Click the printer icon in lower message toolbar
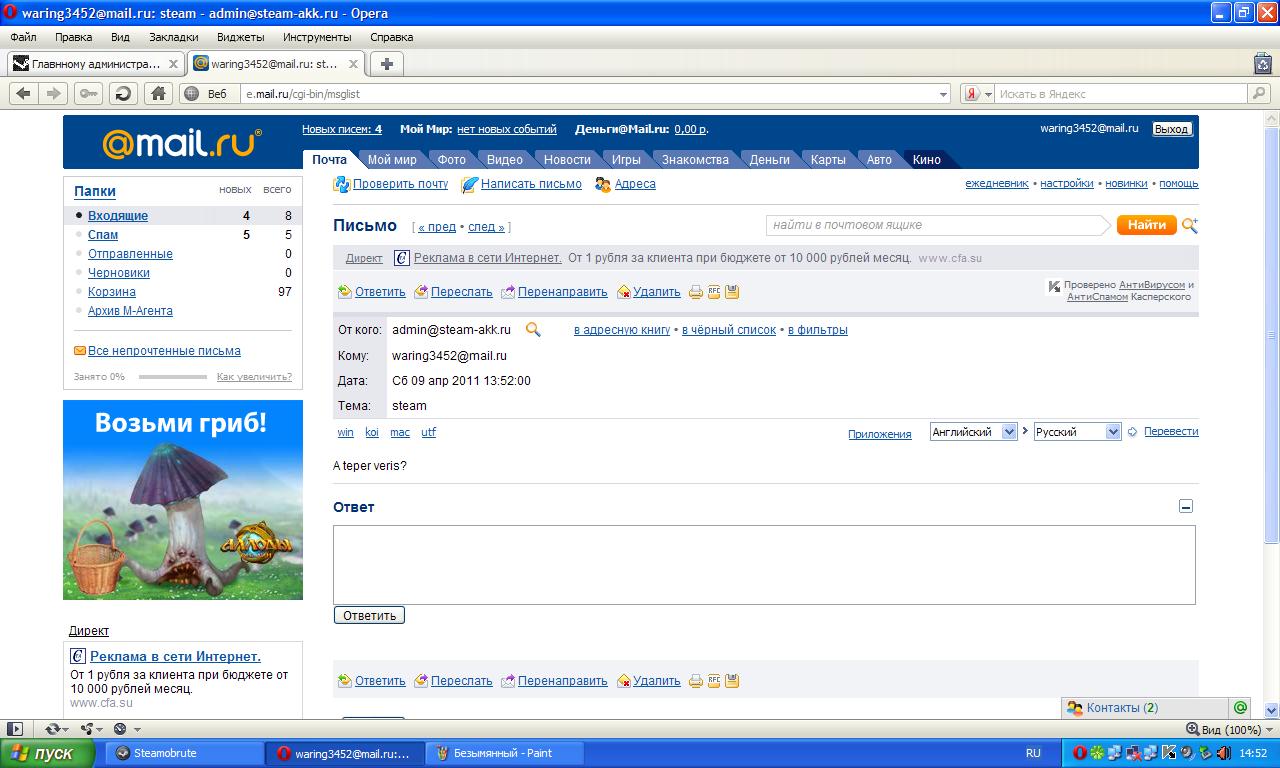 696,681
